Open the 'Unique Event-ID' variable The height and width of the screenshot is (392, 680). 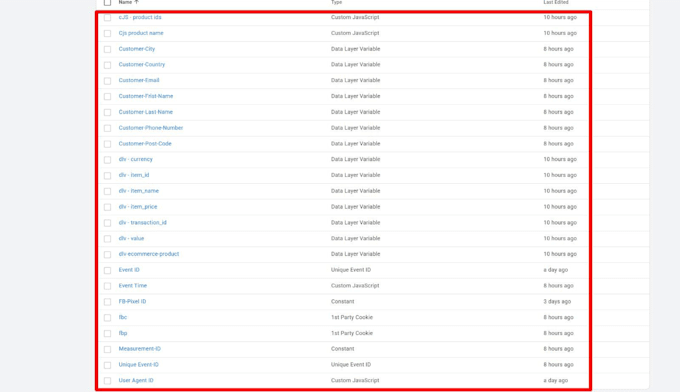coord(139,365)
